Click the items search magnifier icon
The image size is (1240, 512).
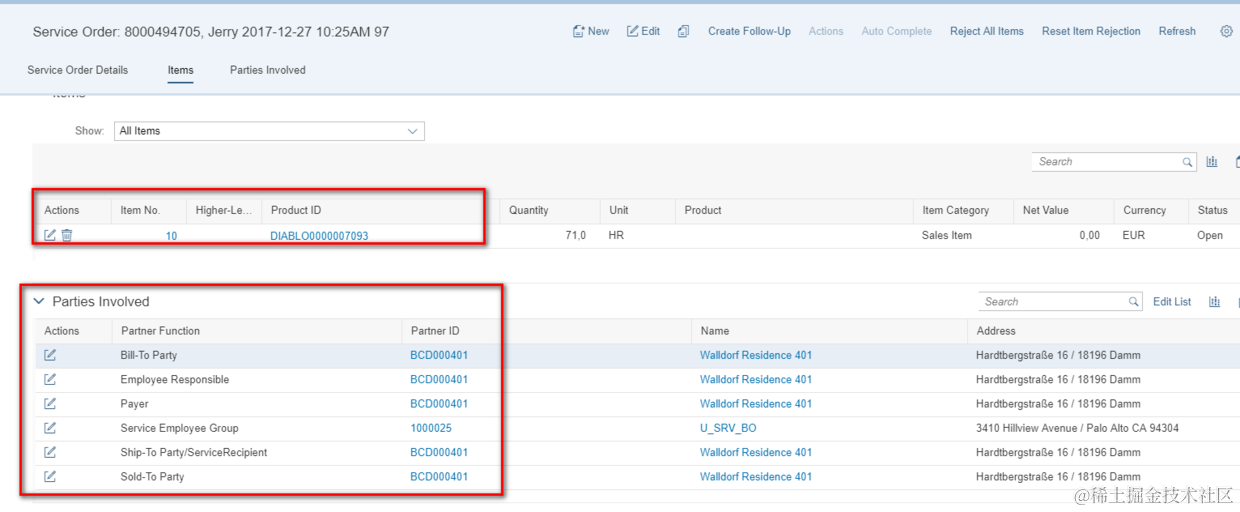click(1188, 162)
